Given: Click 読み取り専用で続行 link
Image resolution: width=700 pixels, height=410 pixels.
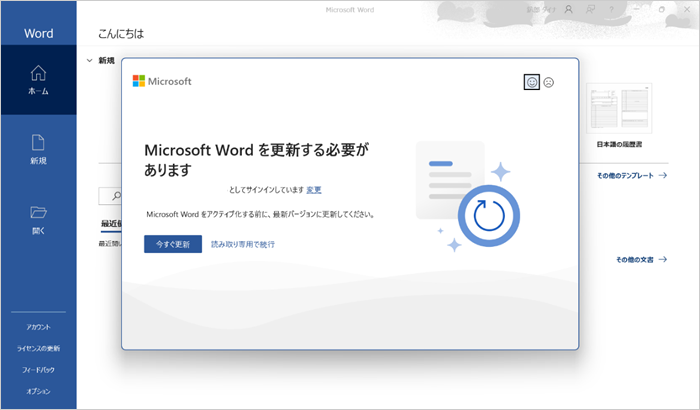Looking at the screenshot, I should tap(243, 244).
